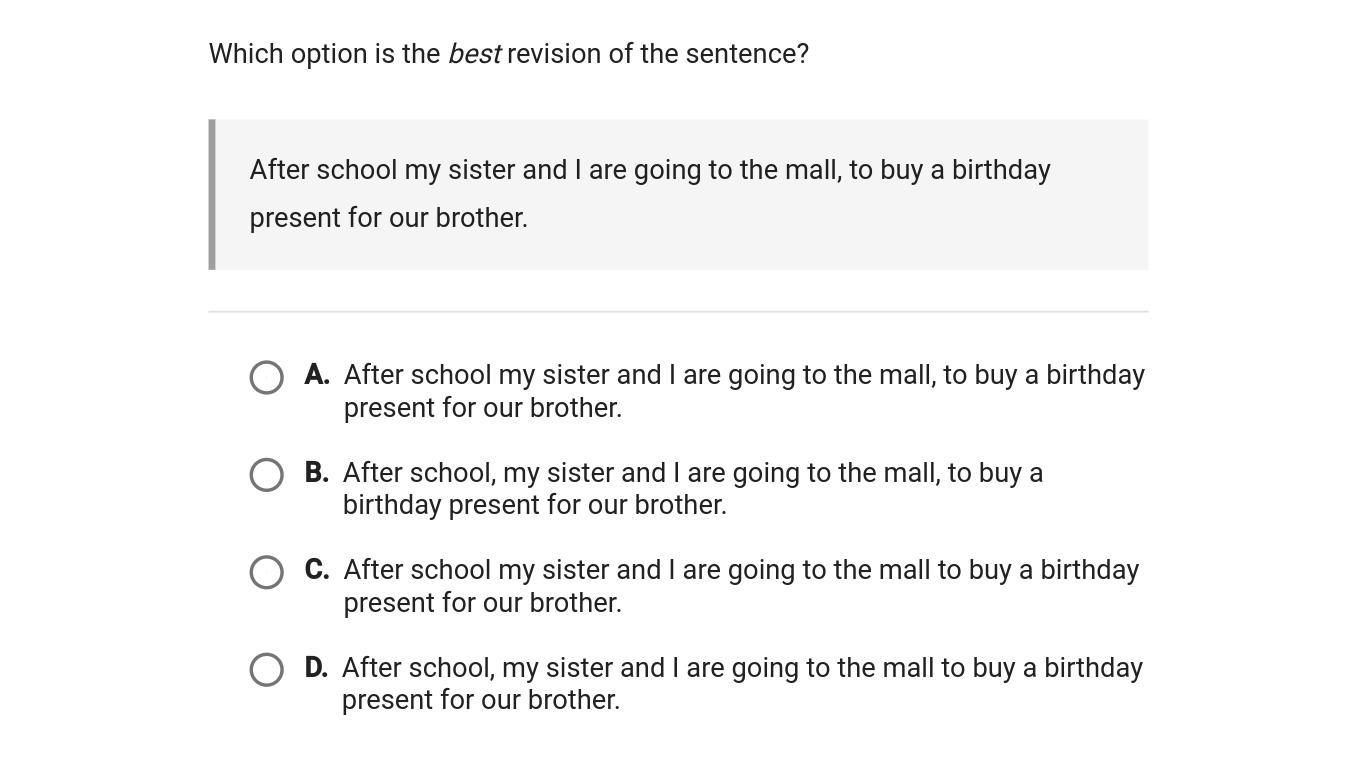
Task: Click the italic word "best" in question
Action: pyautogui.click(x=474, y=54)
